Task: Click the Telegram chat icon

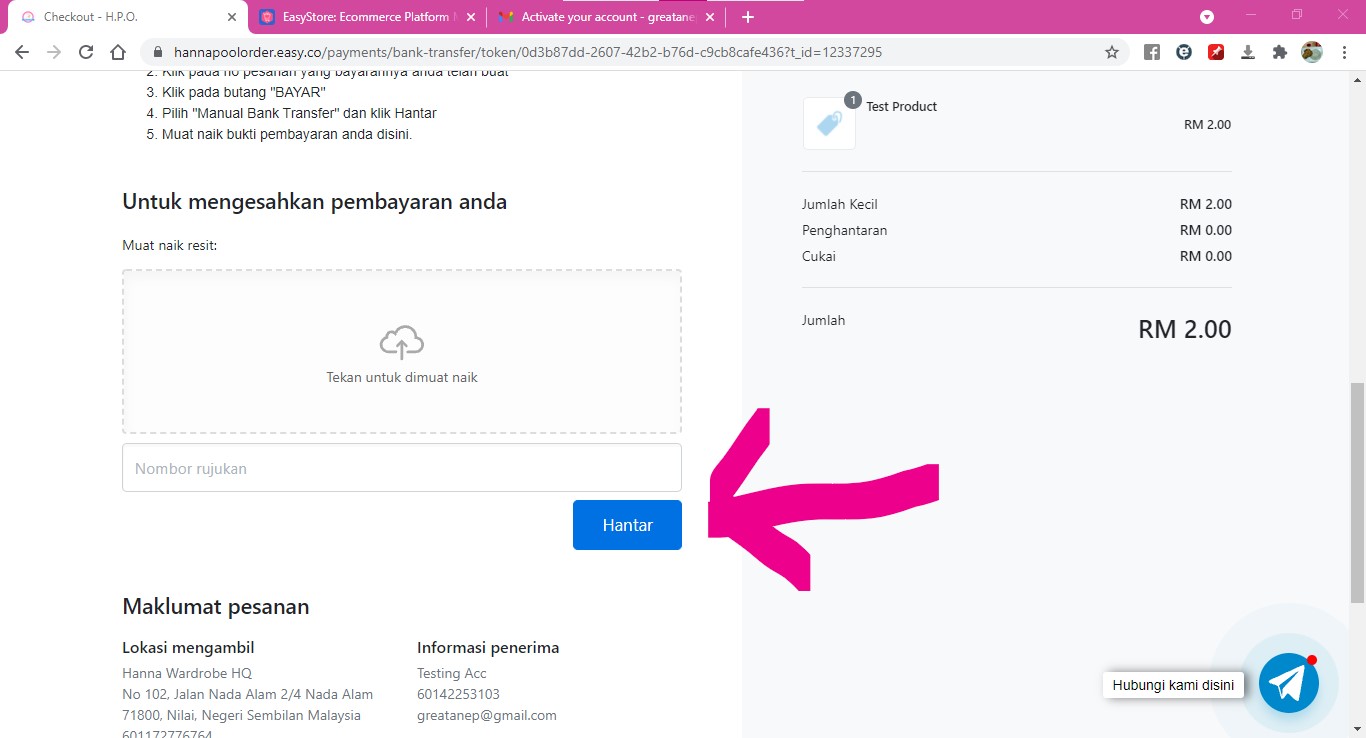Action: 1288,683
